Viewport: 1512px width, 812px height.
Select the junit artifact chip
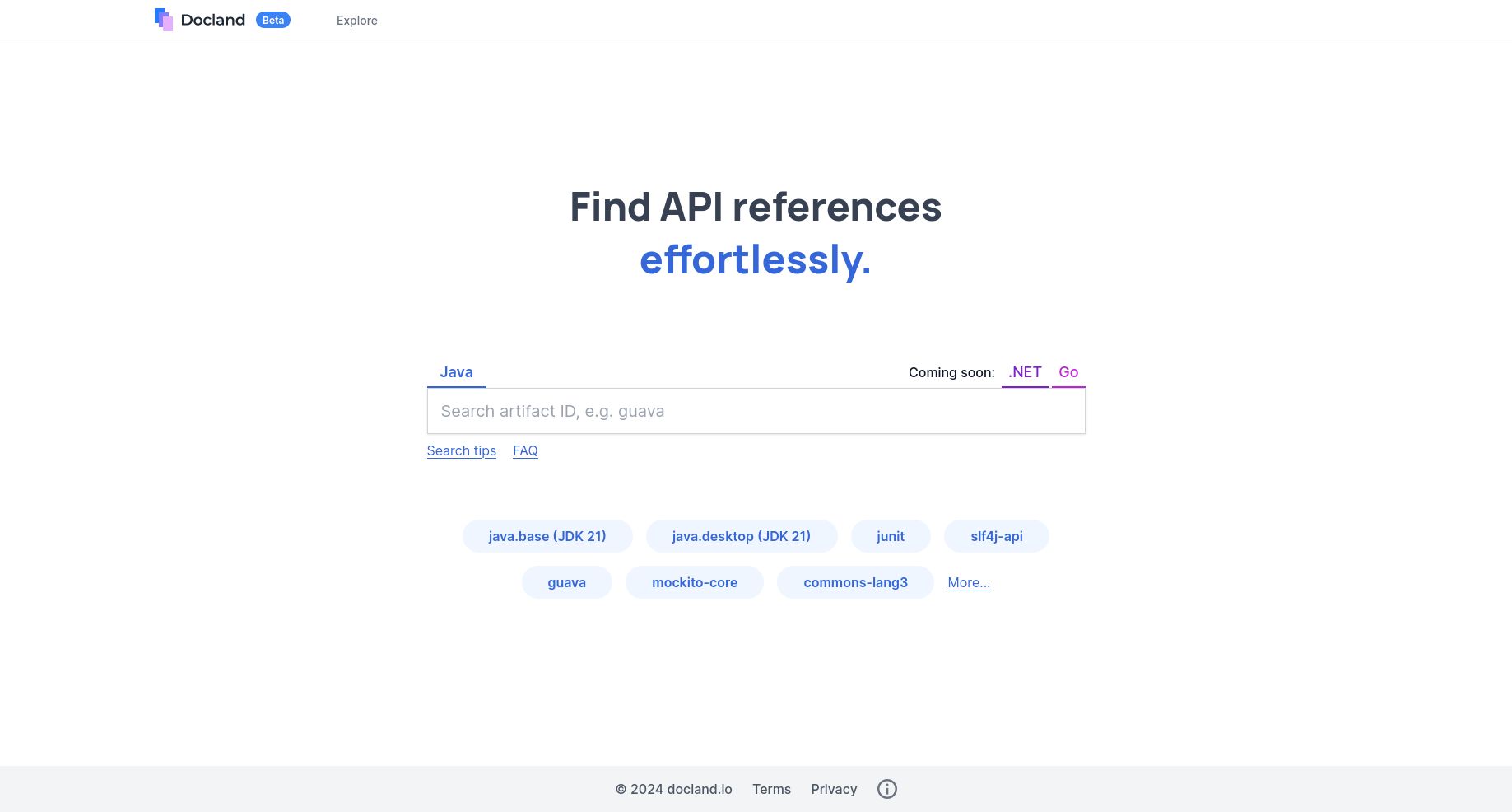coord(890,536)
